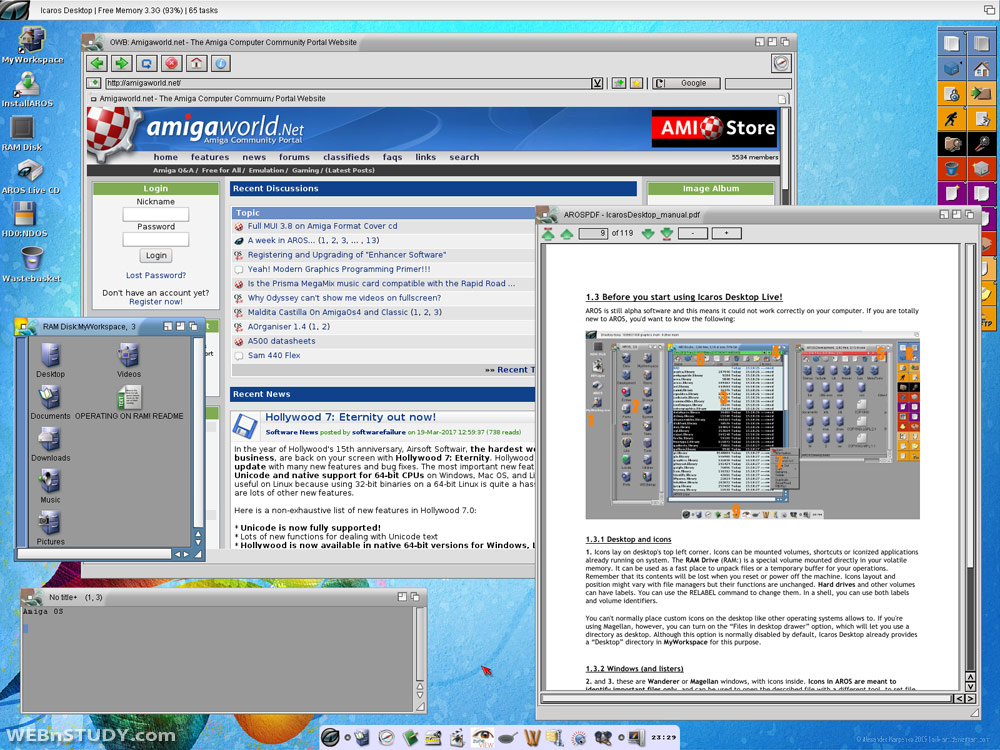The image size is (1000, 750).
Task: Click the blue bucket icon in side panel
Action: pyautogui.click(x=952, y=168)
